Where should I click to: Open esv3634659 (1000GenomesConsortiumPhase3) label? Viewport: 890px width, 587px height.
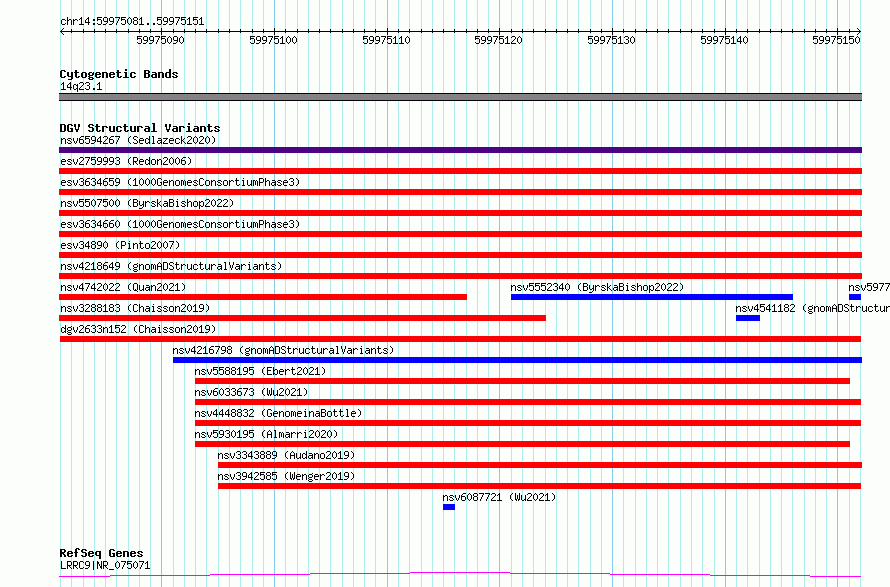[x=180, y=182]
